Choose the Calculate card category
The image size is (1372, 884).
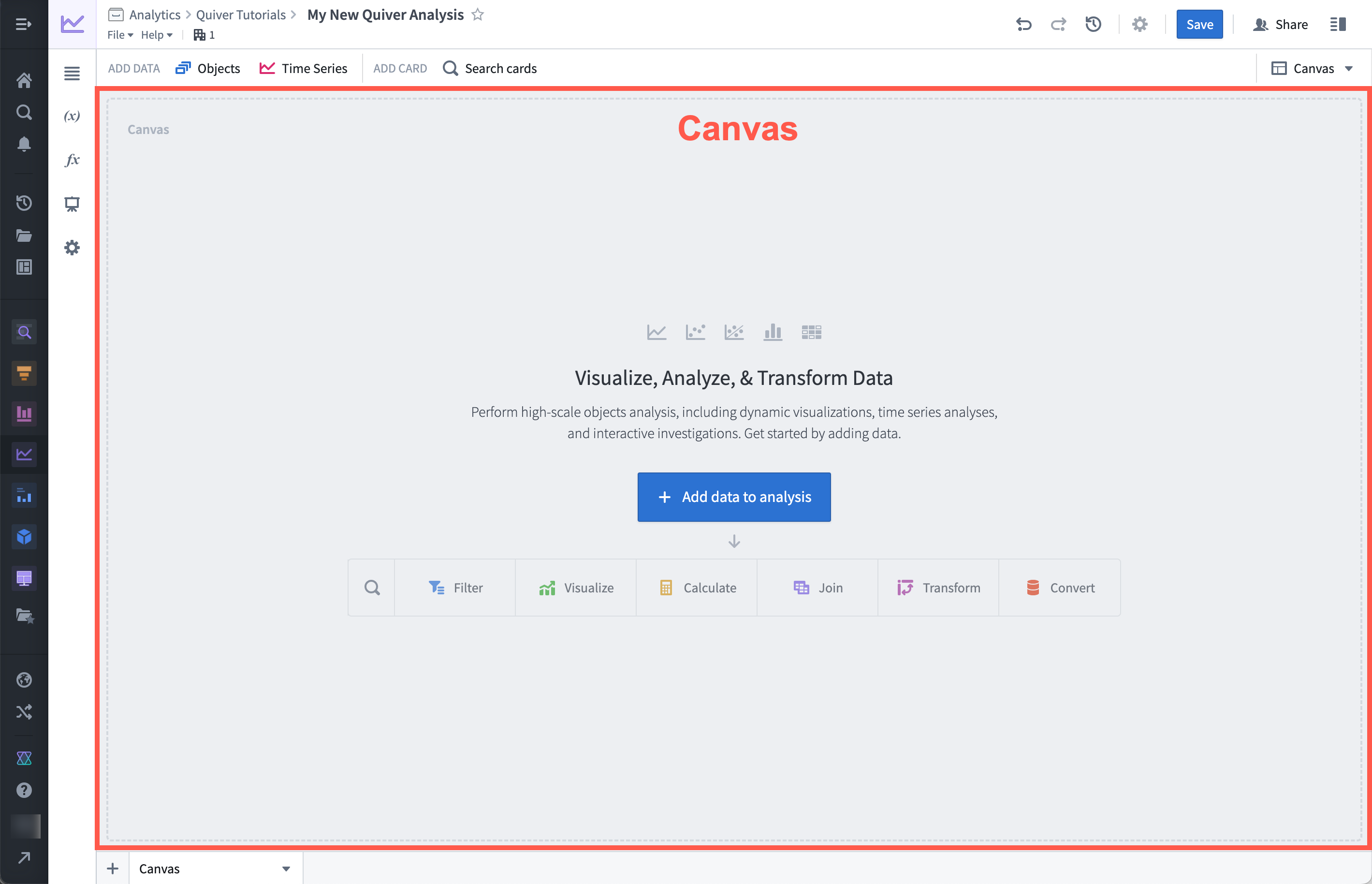pyautogui.click(x=697, y=588)
